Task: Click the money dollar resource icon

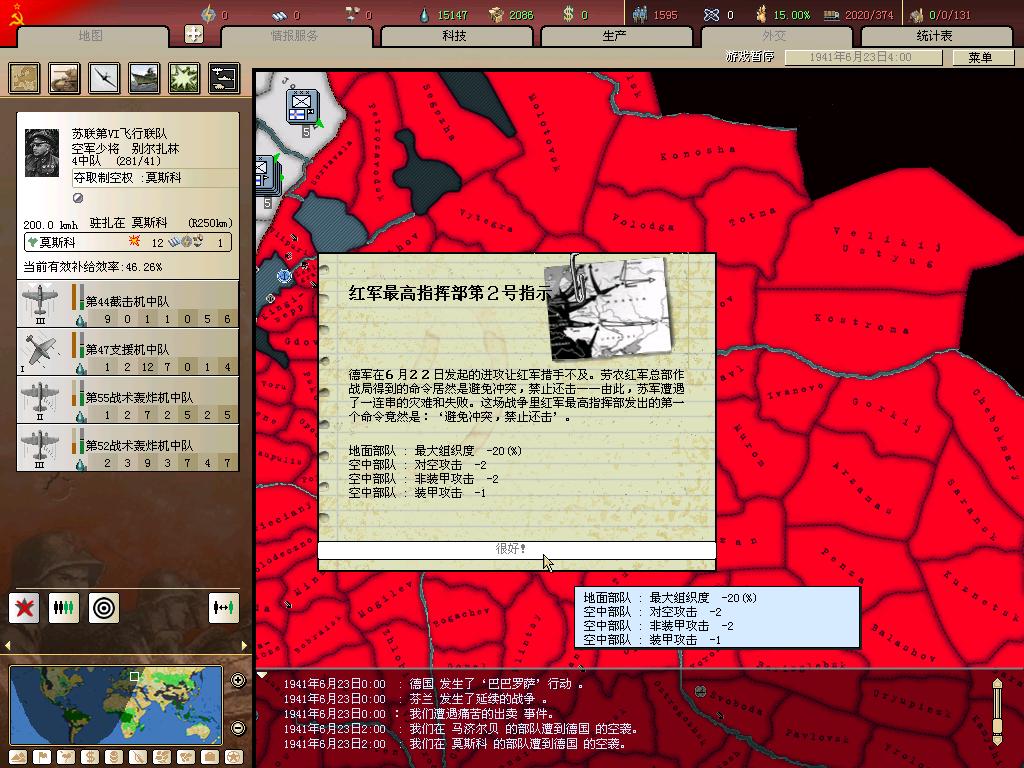Action: [568, 14]
